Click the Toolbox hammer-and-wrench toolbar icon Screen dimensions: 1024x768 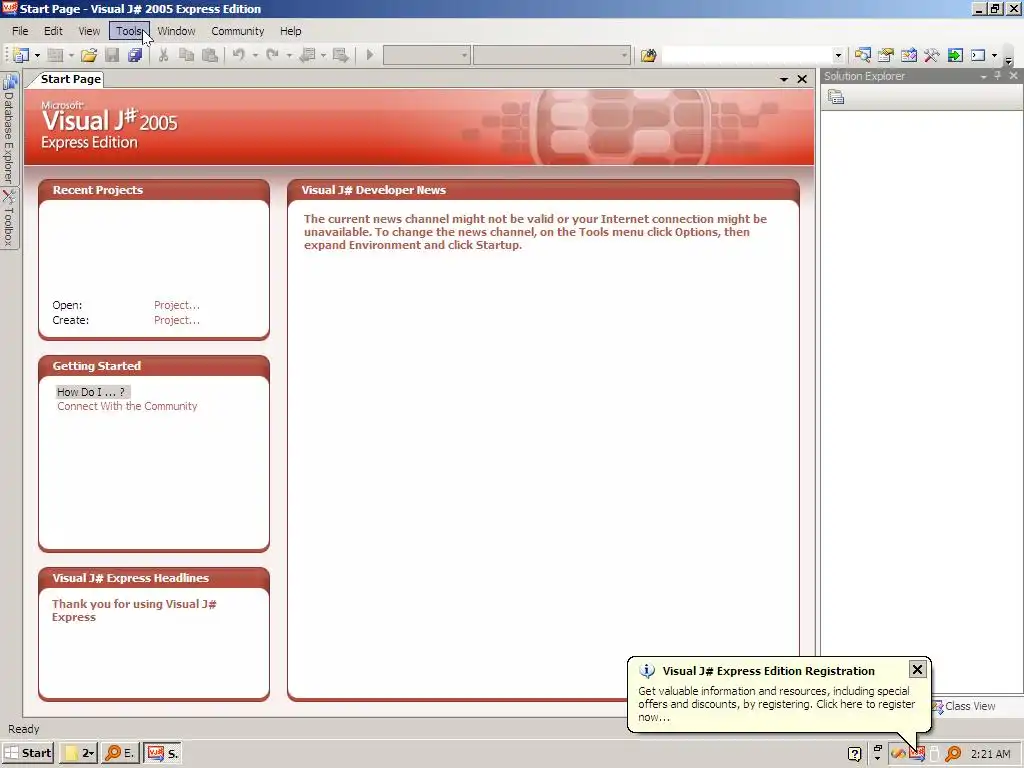(932, 56)
